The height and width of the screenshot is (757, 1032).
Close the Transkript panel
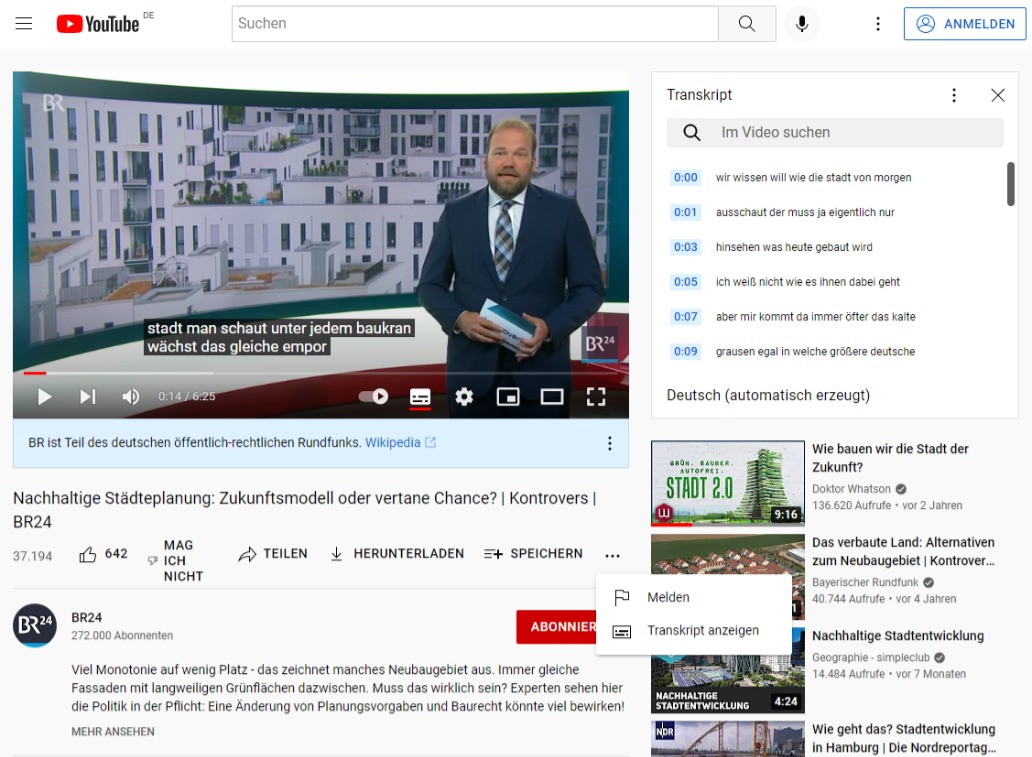998,95
